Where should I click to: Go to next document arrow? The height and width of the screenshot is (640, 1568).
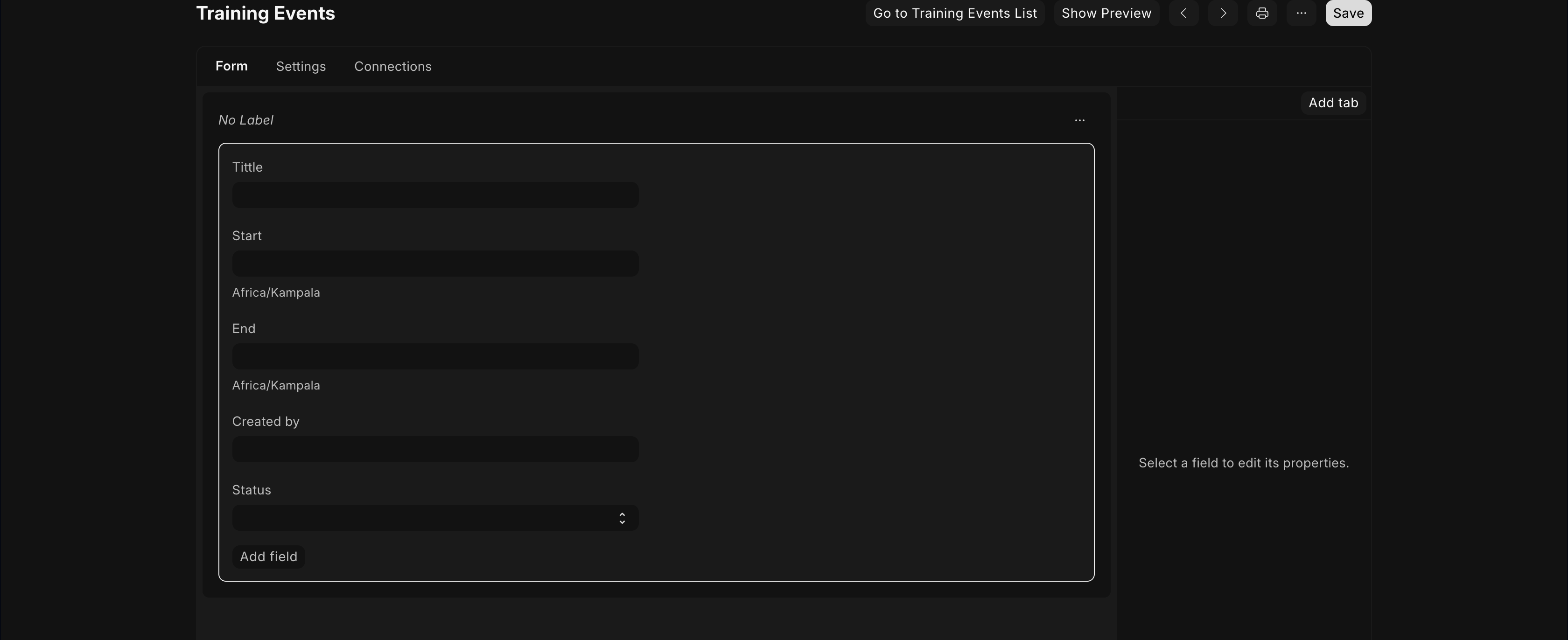point(1222,13)
